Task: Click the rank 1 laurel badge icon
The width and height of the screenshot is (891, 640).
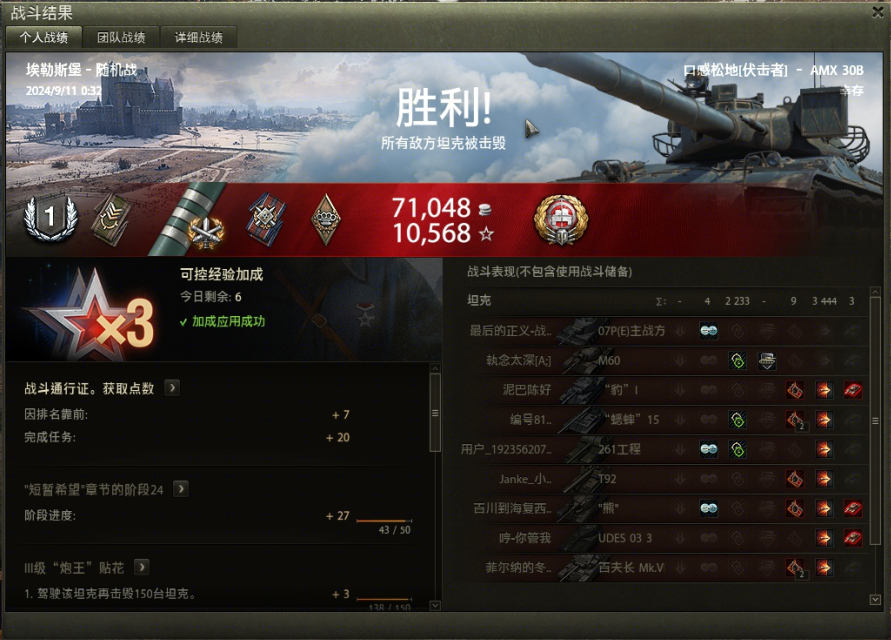Action: point(50,218)
